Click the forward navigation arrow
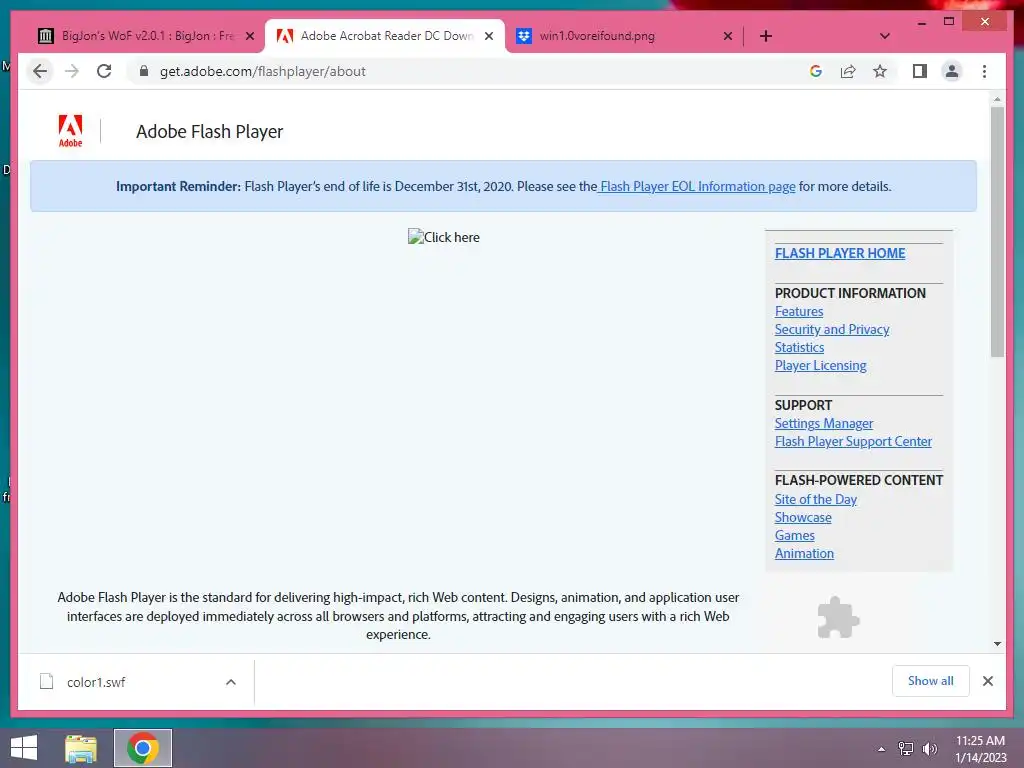The image size is (1024, 768). click(72, 71)
